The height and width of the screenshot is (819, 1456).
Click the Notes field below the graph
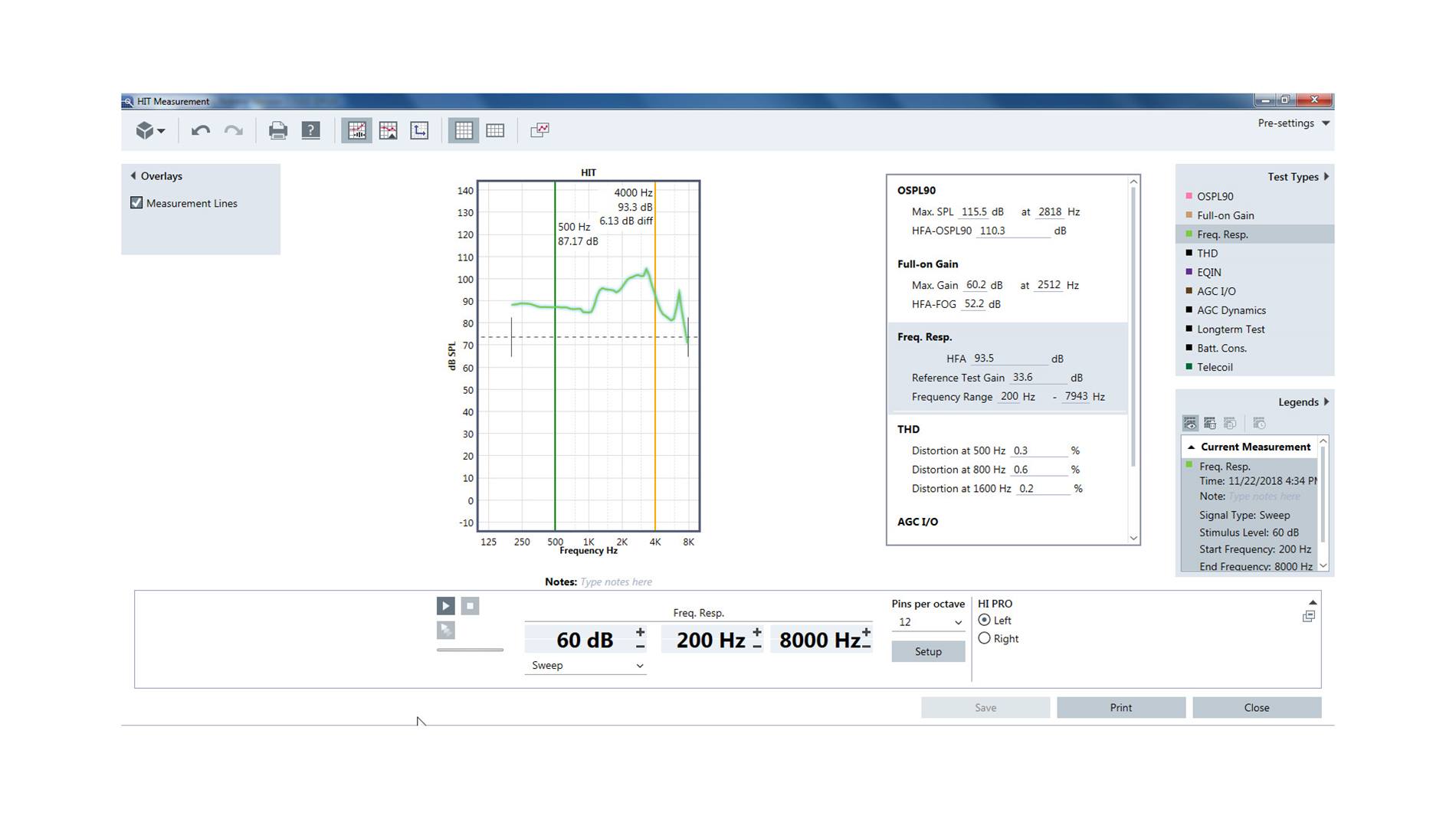point(617,582)
